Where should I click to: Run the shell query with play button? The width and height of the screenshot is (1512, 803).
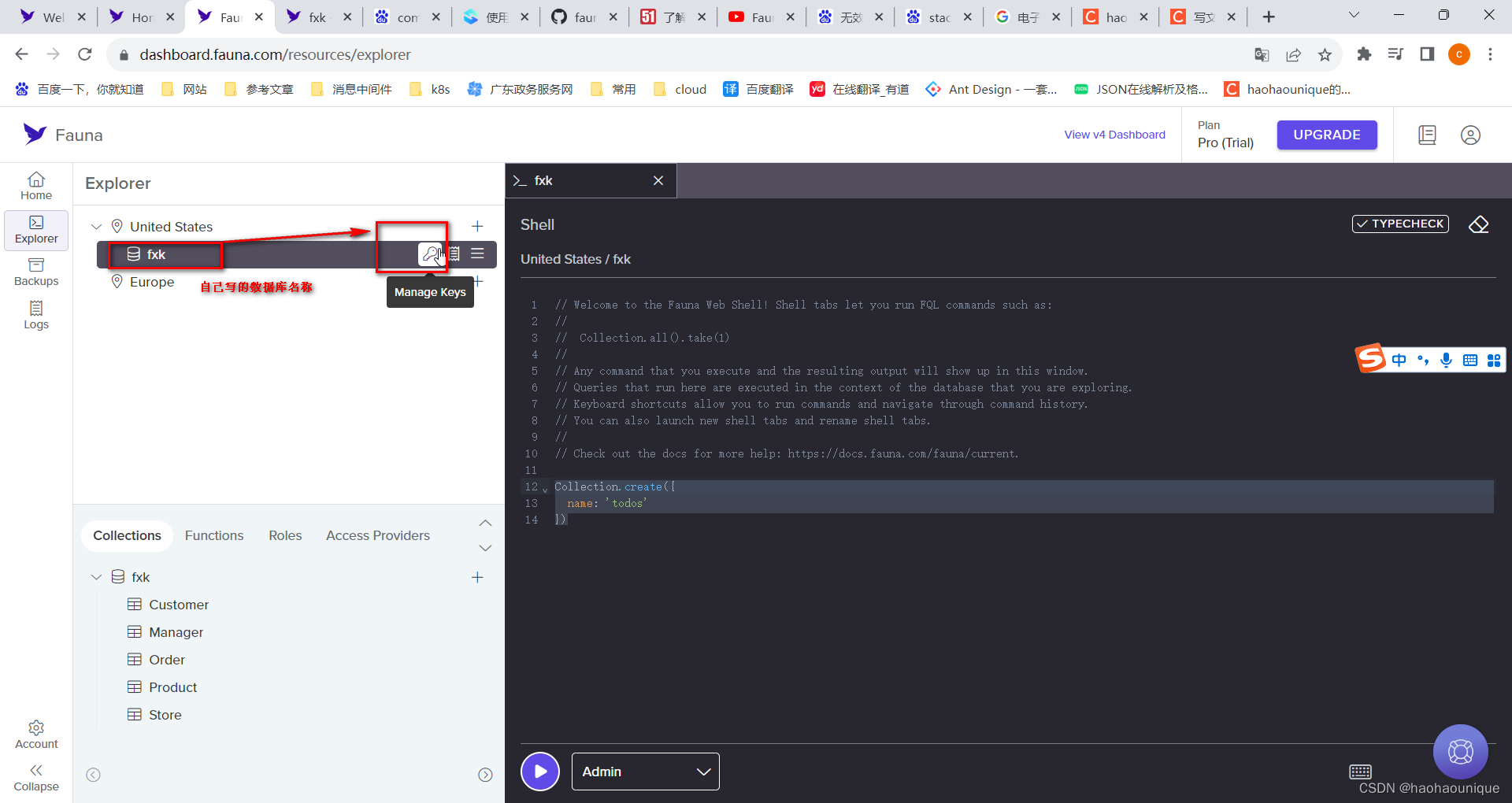[x=540, y=772]
